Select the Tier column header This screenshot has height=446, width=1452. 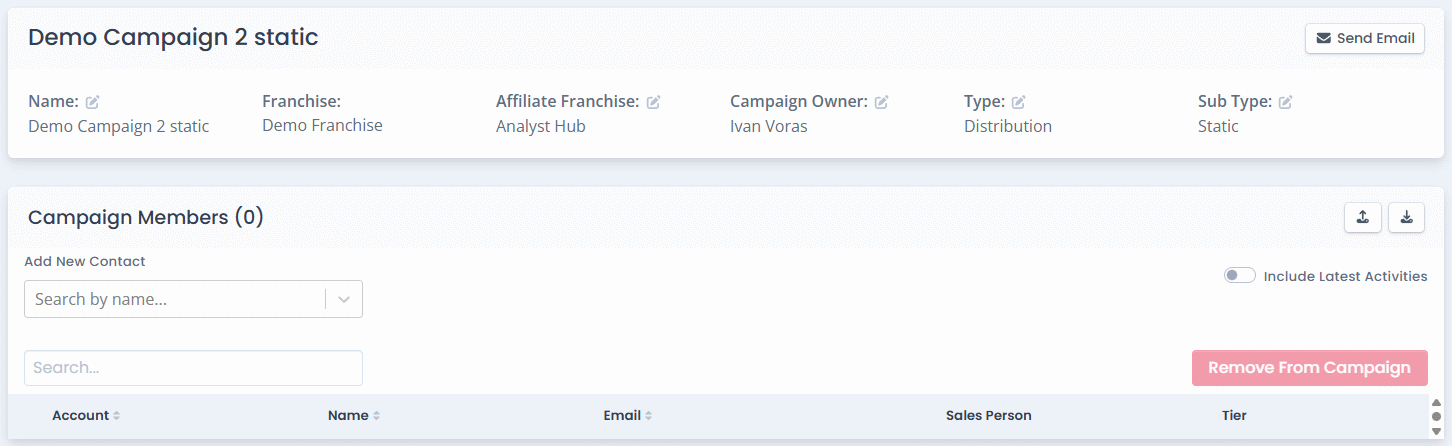tap(1234, 416)
